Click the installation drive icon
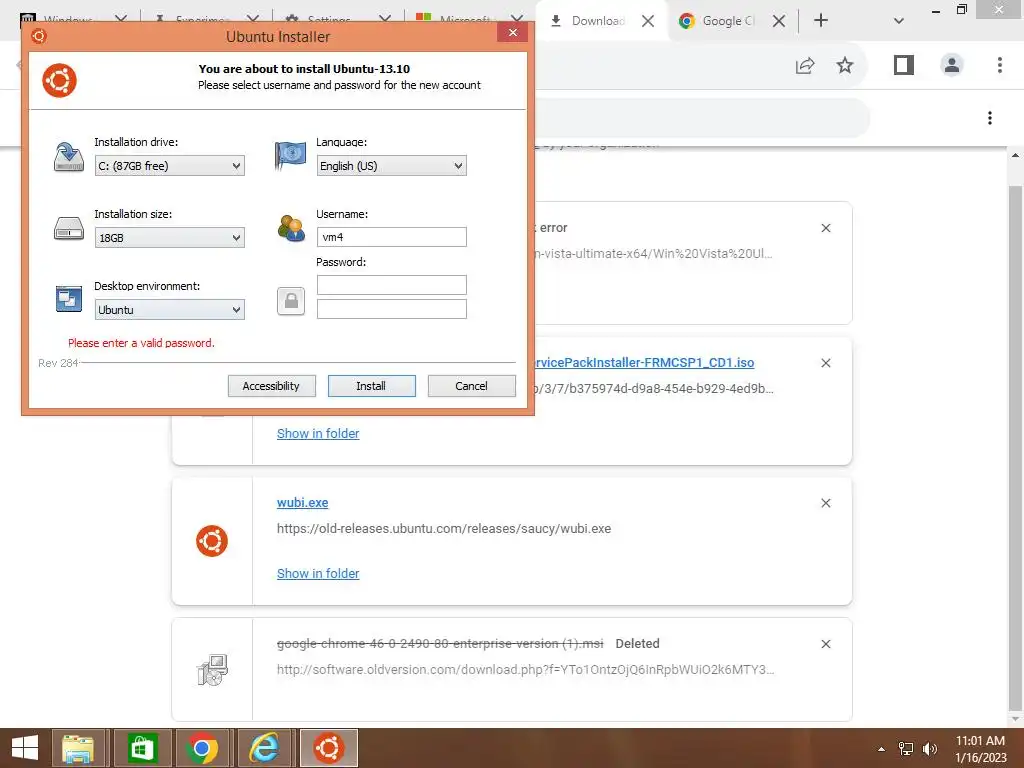 [x=69, y=157]
